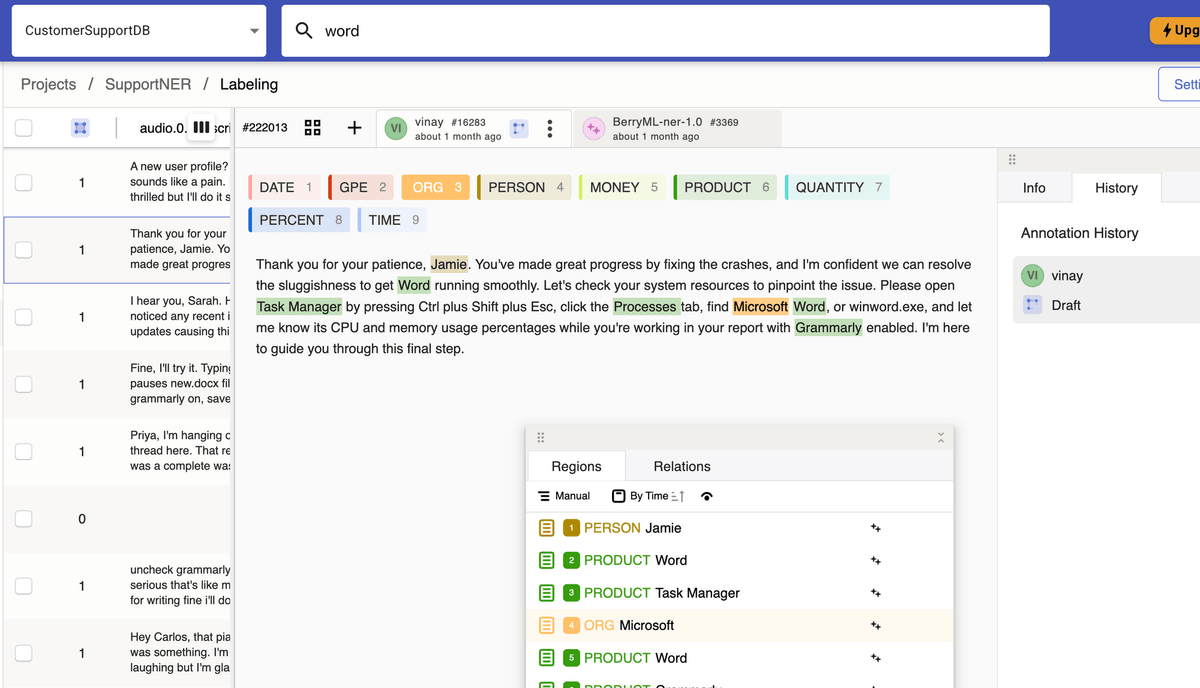The height and width of the screenshot is (688, 1200).
Task: Click the plus icon to add annotation
Action: (354, 128)
